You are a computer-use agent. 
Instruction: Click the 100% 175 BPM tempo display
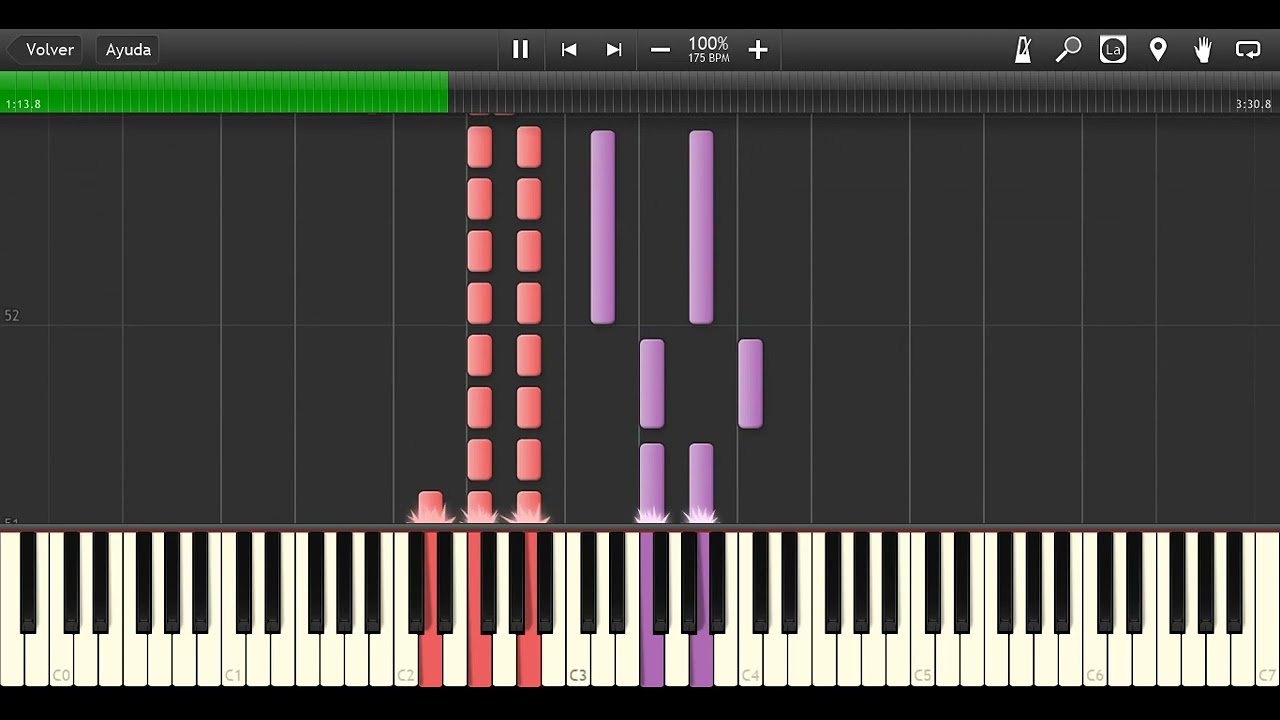708,50
